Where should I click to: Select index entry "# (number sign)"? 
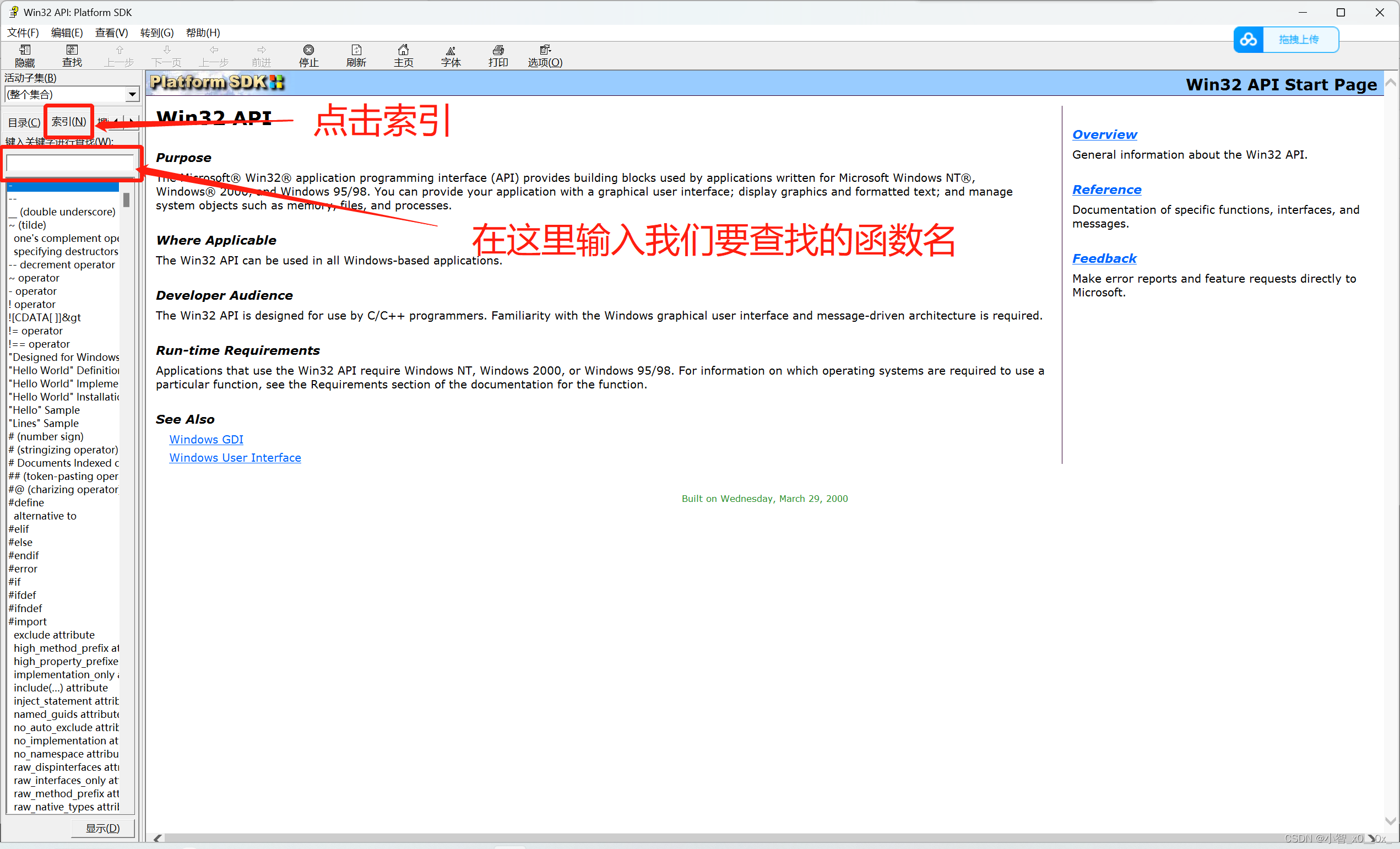pos(46,436)
